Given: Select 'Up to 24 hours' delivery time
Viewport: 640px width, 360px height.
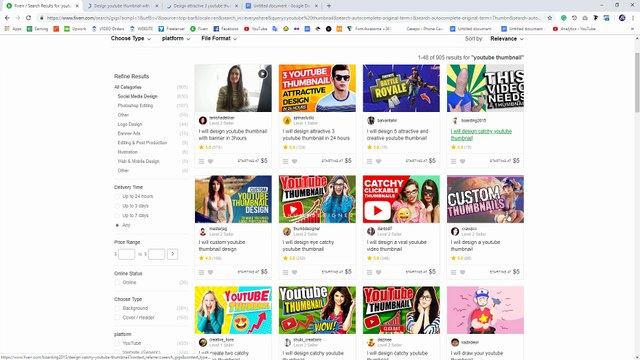Looking at the screenshot, I should tap(117, 197).
